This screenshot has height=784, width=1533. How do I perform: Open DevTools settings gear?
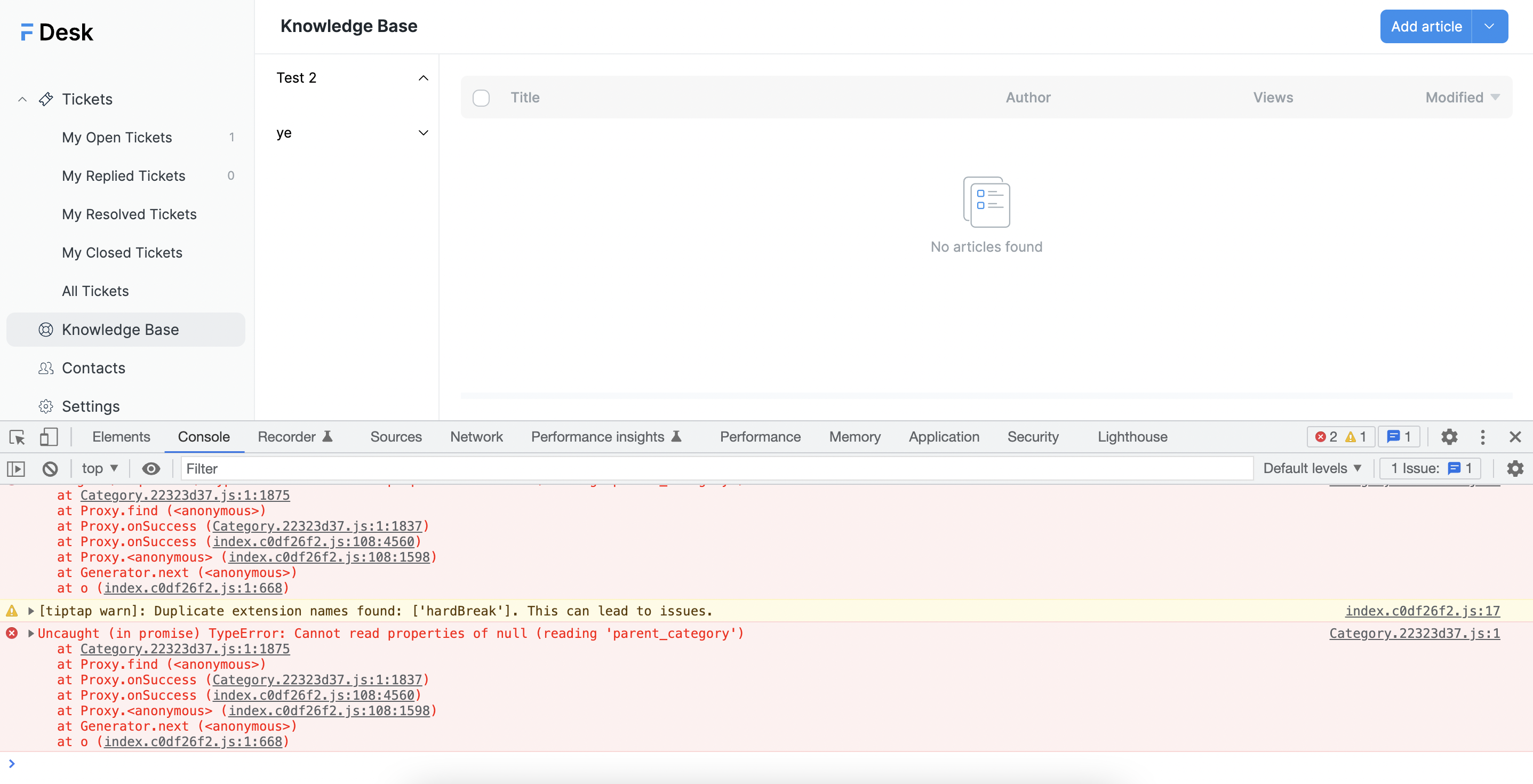point(1450,437)
